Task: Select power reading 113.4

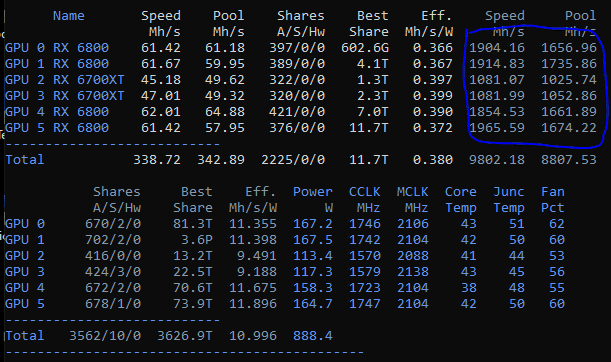Action: coord(313,256)
